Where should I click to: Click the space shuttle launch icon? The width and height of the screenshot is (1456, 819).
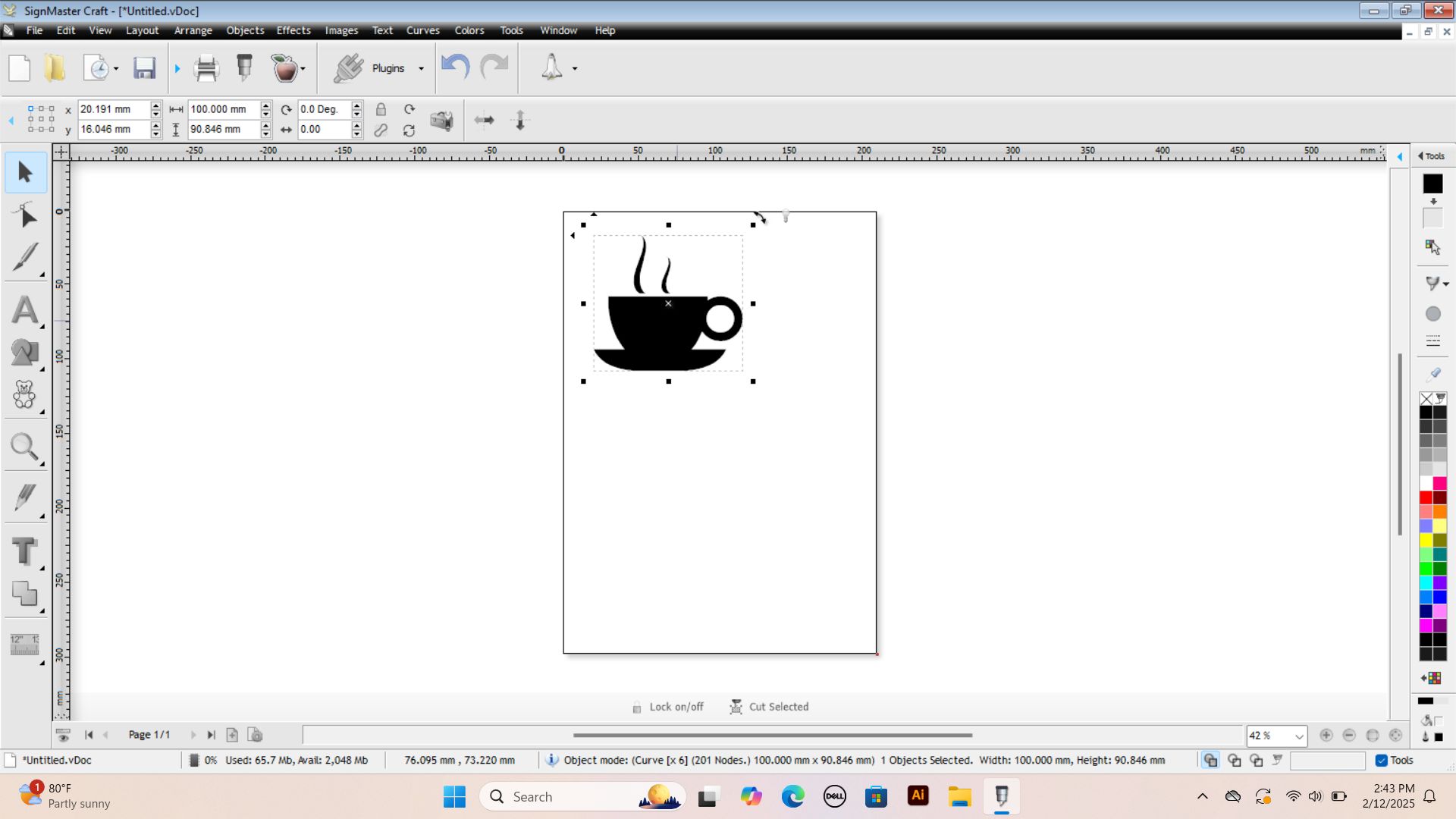552,67
